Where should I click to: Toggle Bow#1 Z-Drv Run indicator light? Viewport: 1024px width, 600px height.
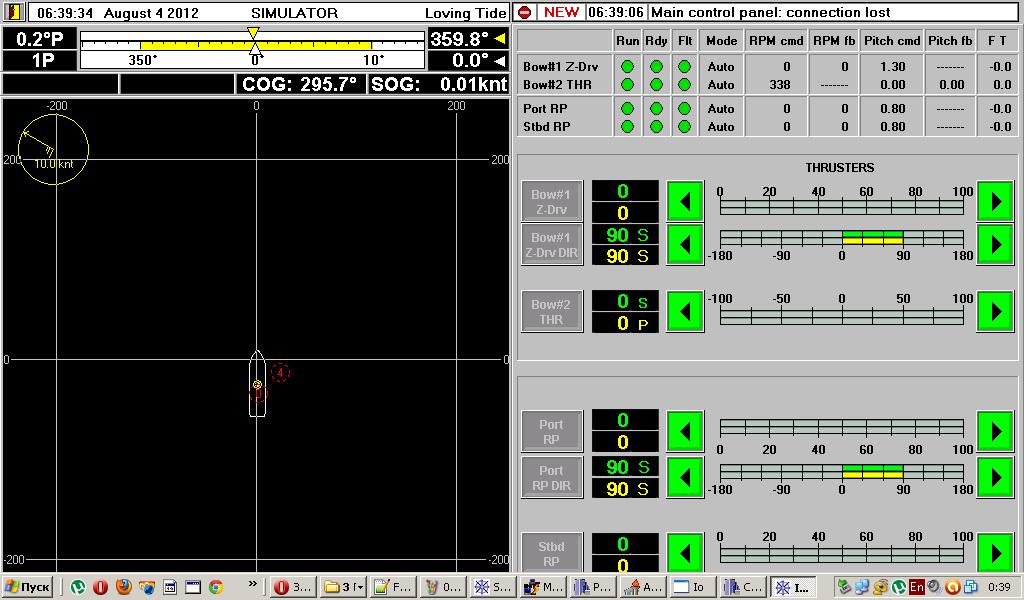point(628,67)
